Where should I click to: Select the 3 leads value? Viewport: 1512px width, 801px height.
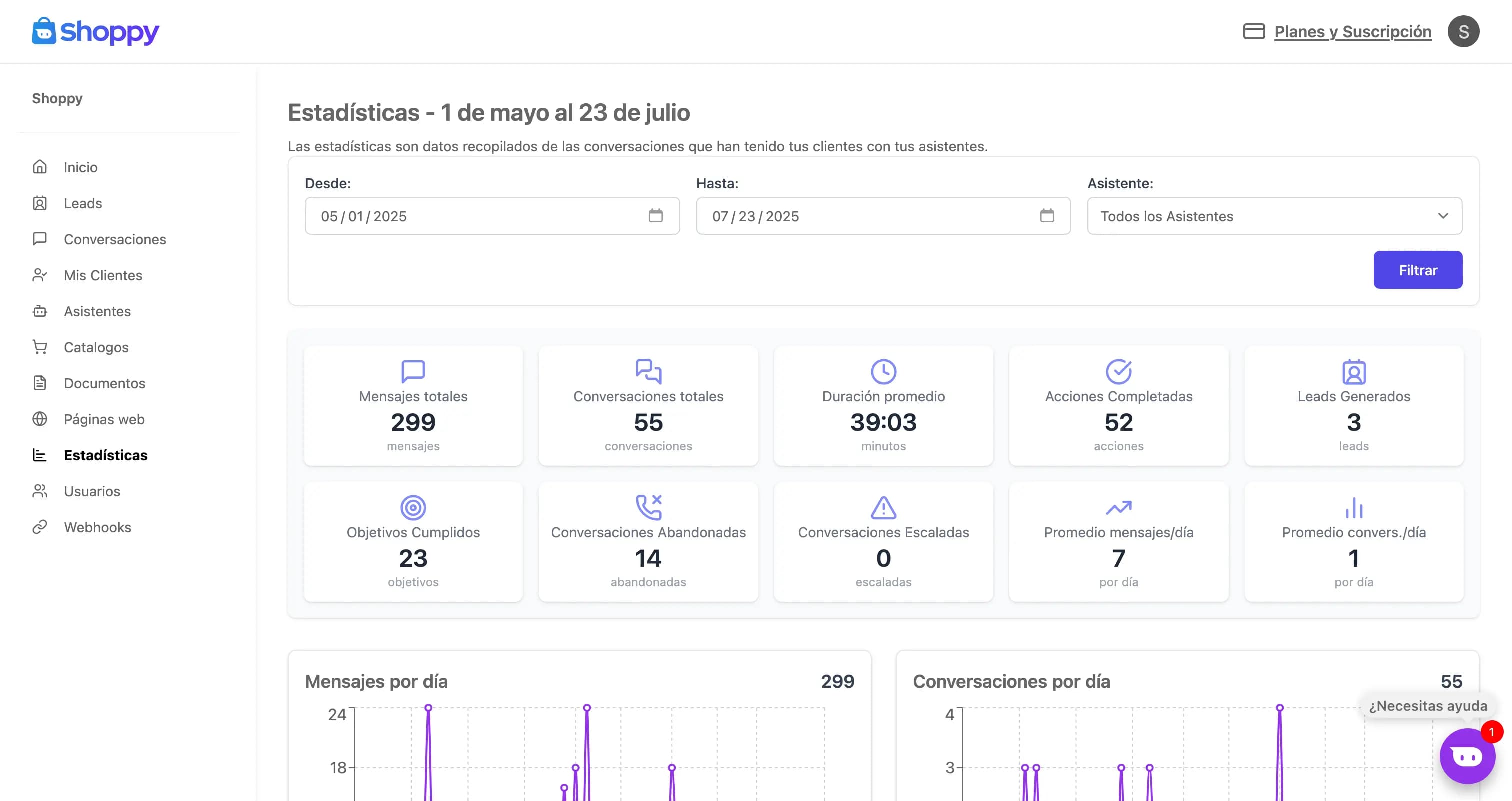point(1354,422)
